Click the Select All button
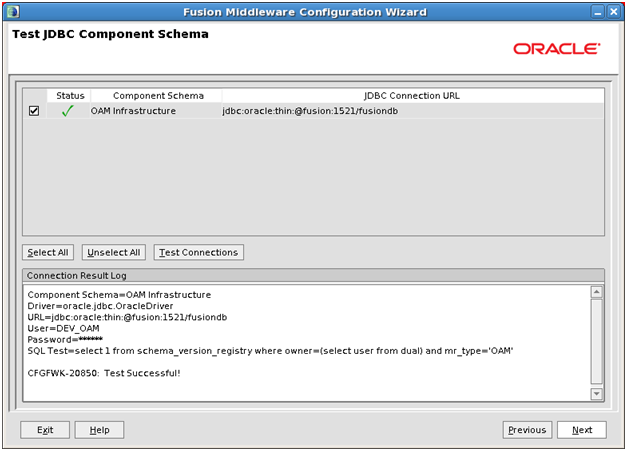The height and width of the screenshot is (451, 627). [x=48, y=252]
